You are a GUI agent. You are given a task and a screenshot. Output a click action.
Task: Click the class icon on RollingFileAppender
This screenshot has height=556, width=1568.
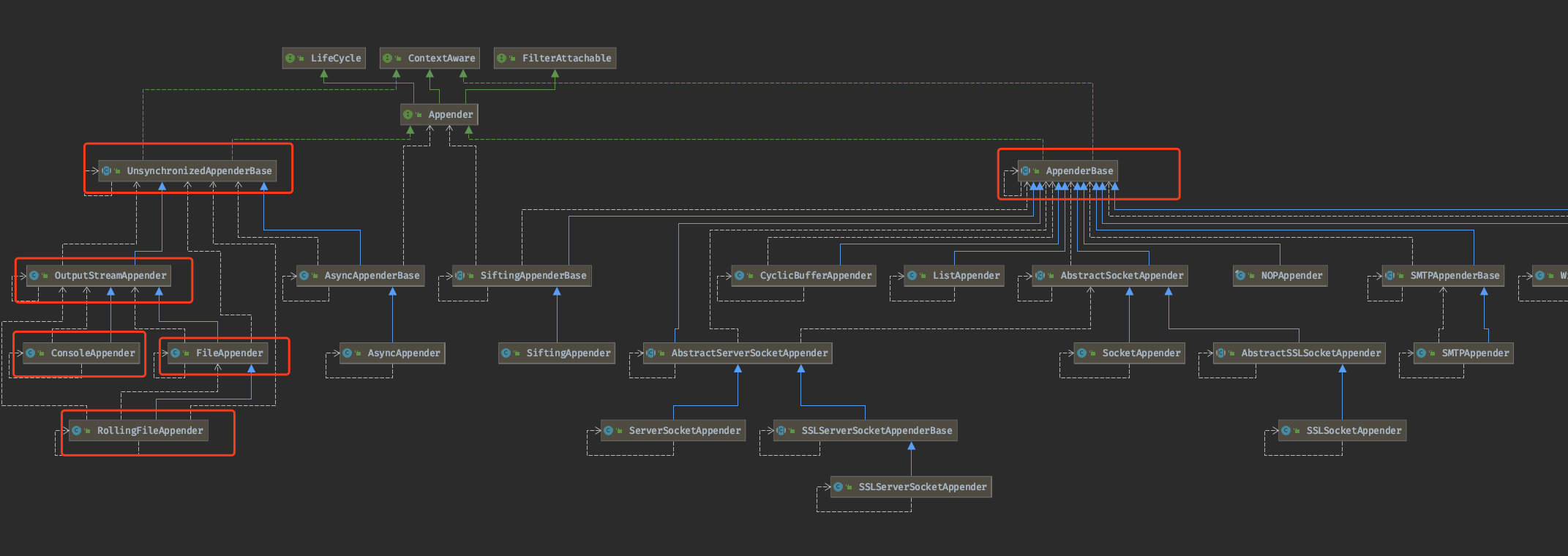pos(77,431)
